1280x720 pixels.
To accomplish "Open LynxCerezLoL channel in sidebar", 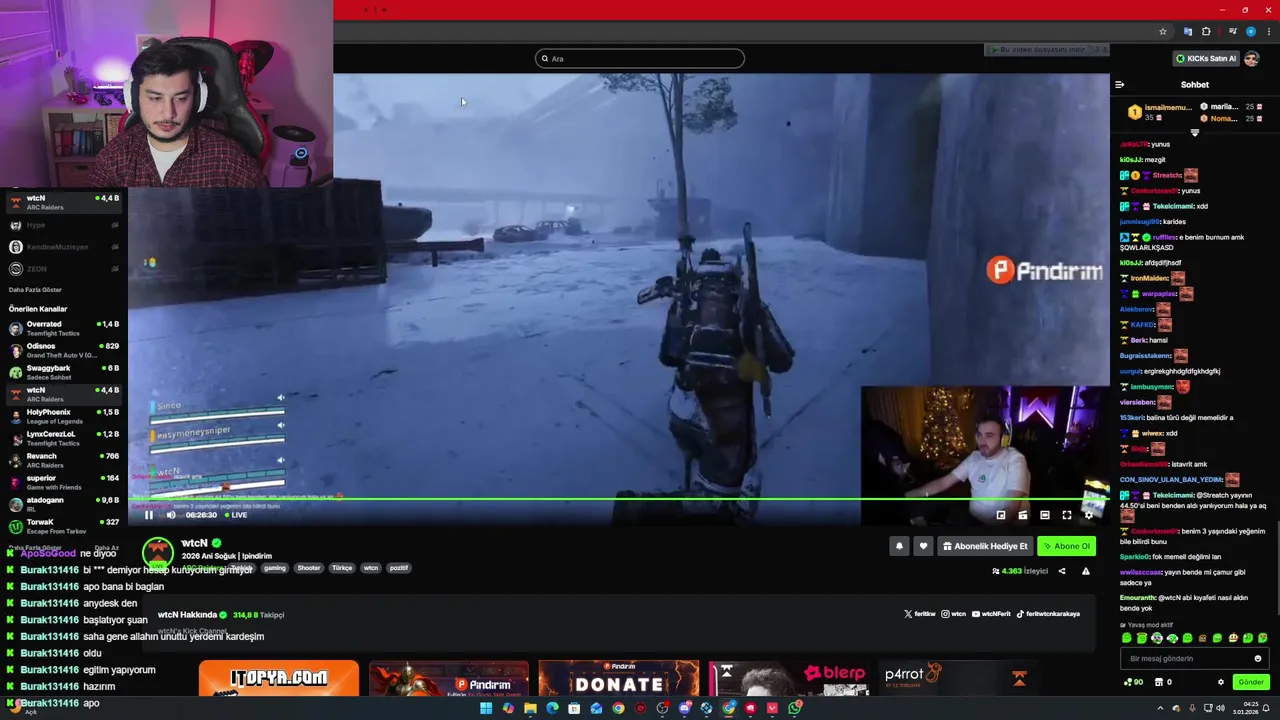I will coord(62,438).
